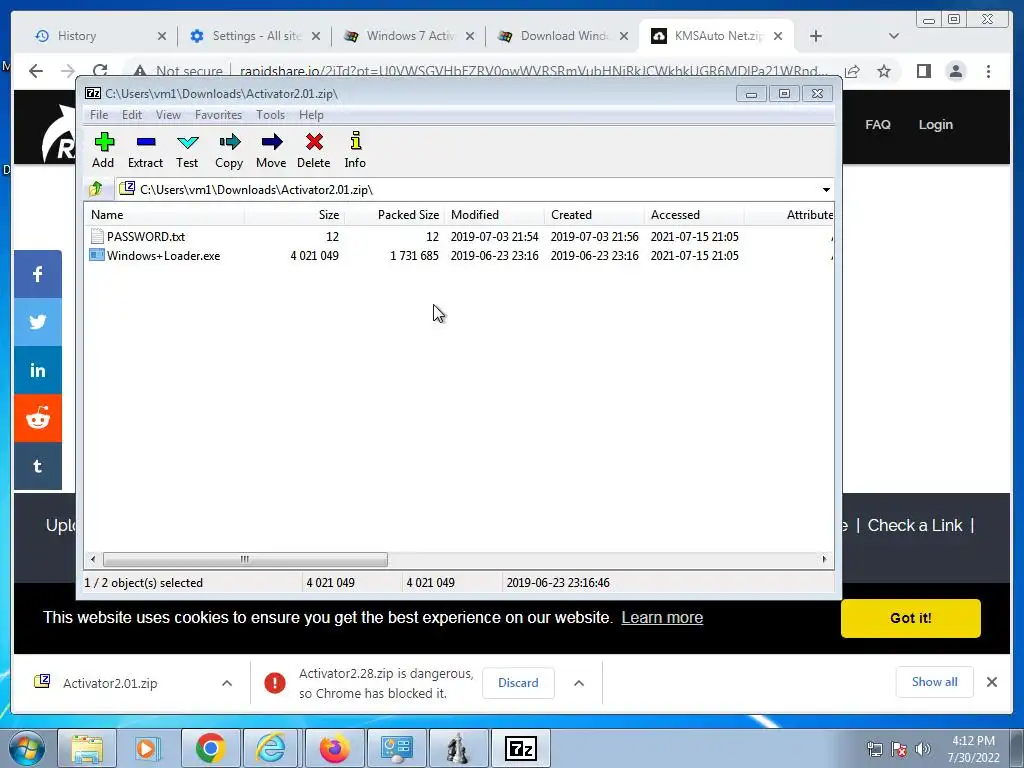Click the Copy toolbar icon
The image size is (1024, 768).
pyautogui.click(x=229, y=150)
